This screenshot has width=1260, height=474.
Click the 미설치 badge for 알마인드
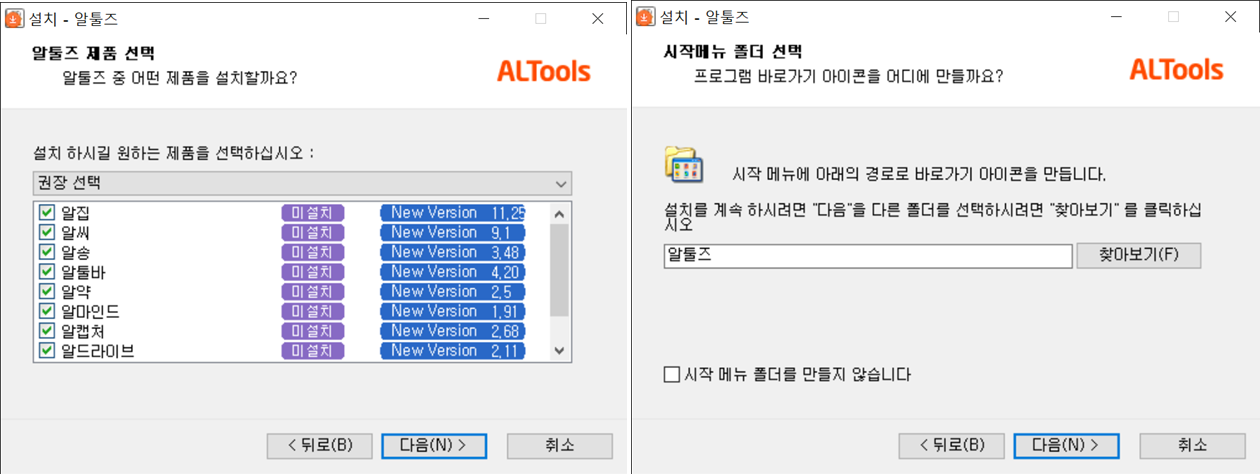(x=313, y=311)
